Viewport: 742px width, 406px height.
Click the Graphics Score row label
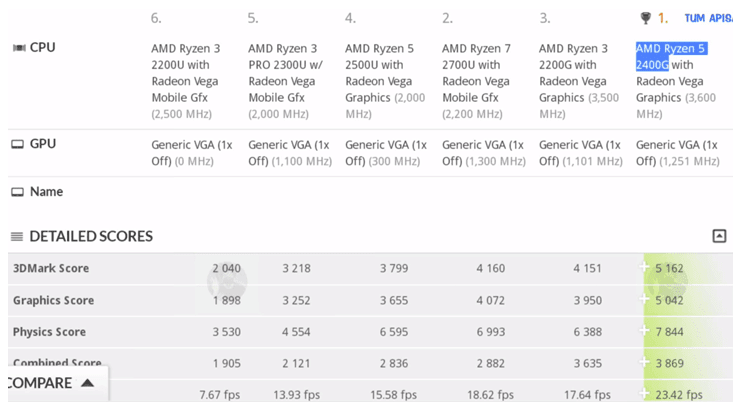(53, 300)
